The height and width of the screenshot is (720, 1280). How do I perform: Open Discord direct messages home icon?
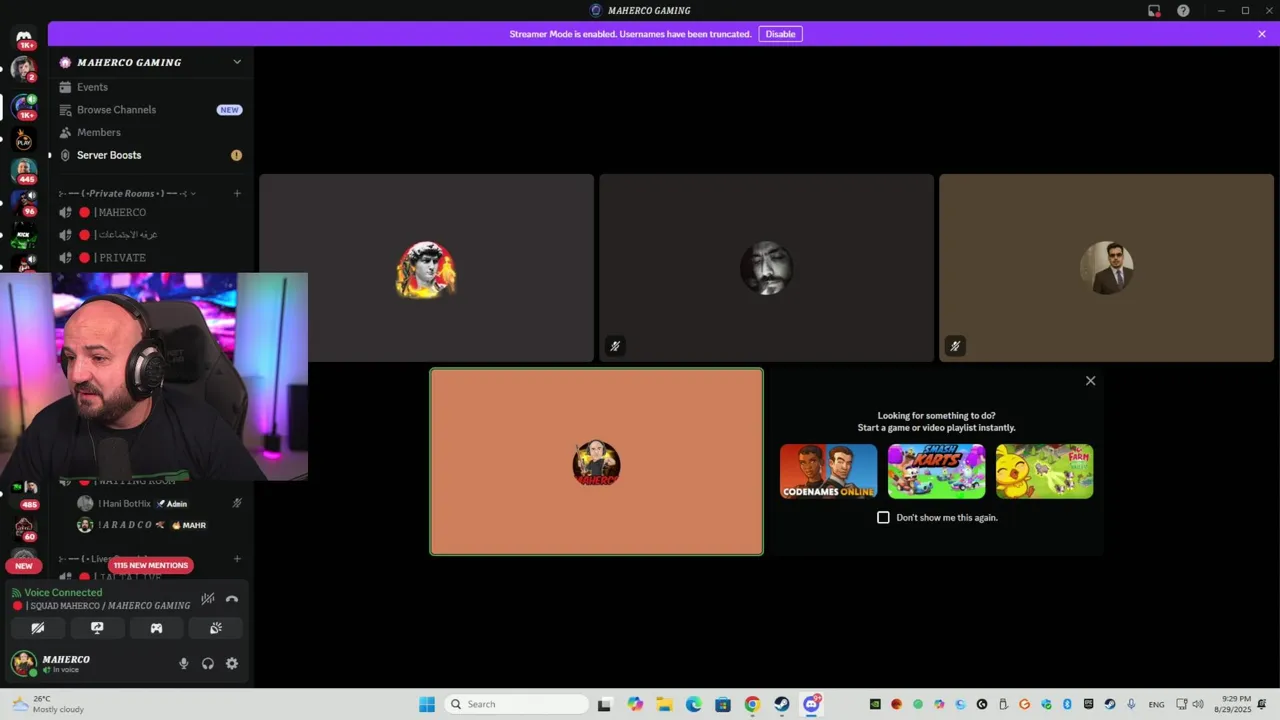click(x=24, y=36)
